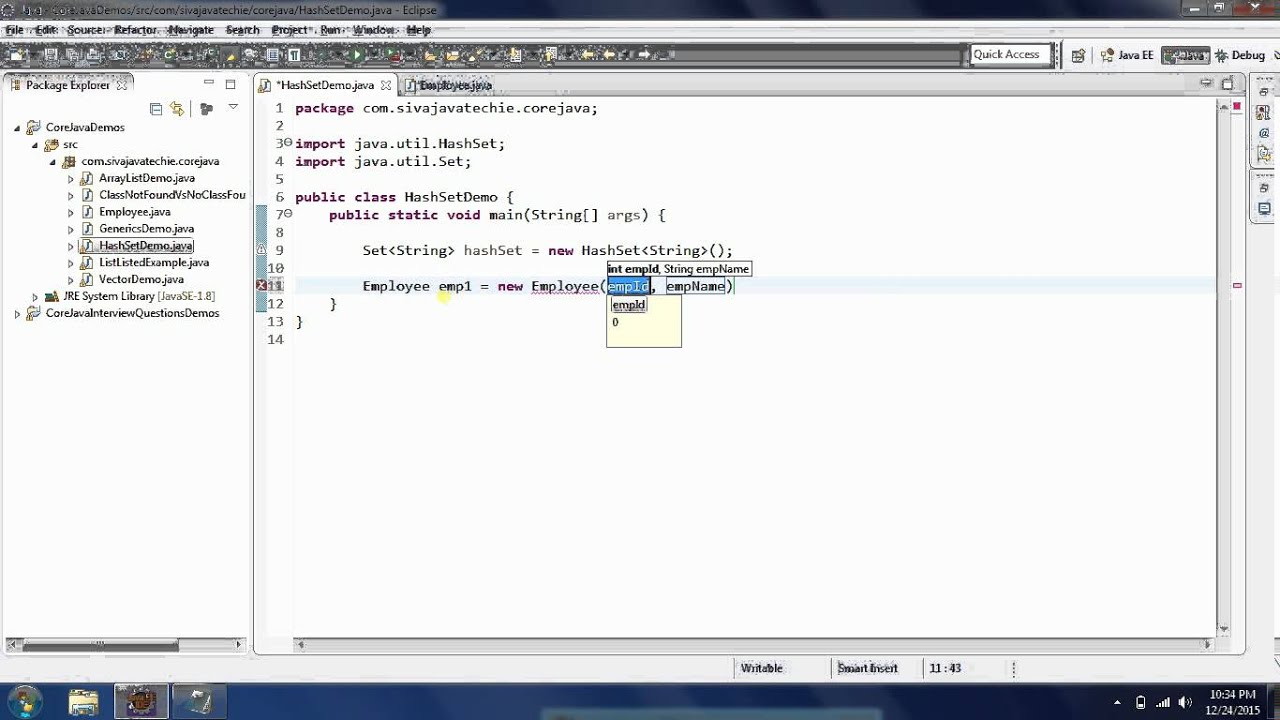Click the 11 : 43 cursor position status
This screenshot has width=1280, height=720.
[945, 668]
